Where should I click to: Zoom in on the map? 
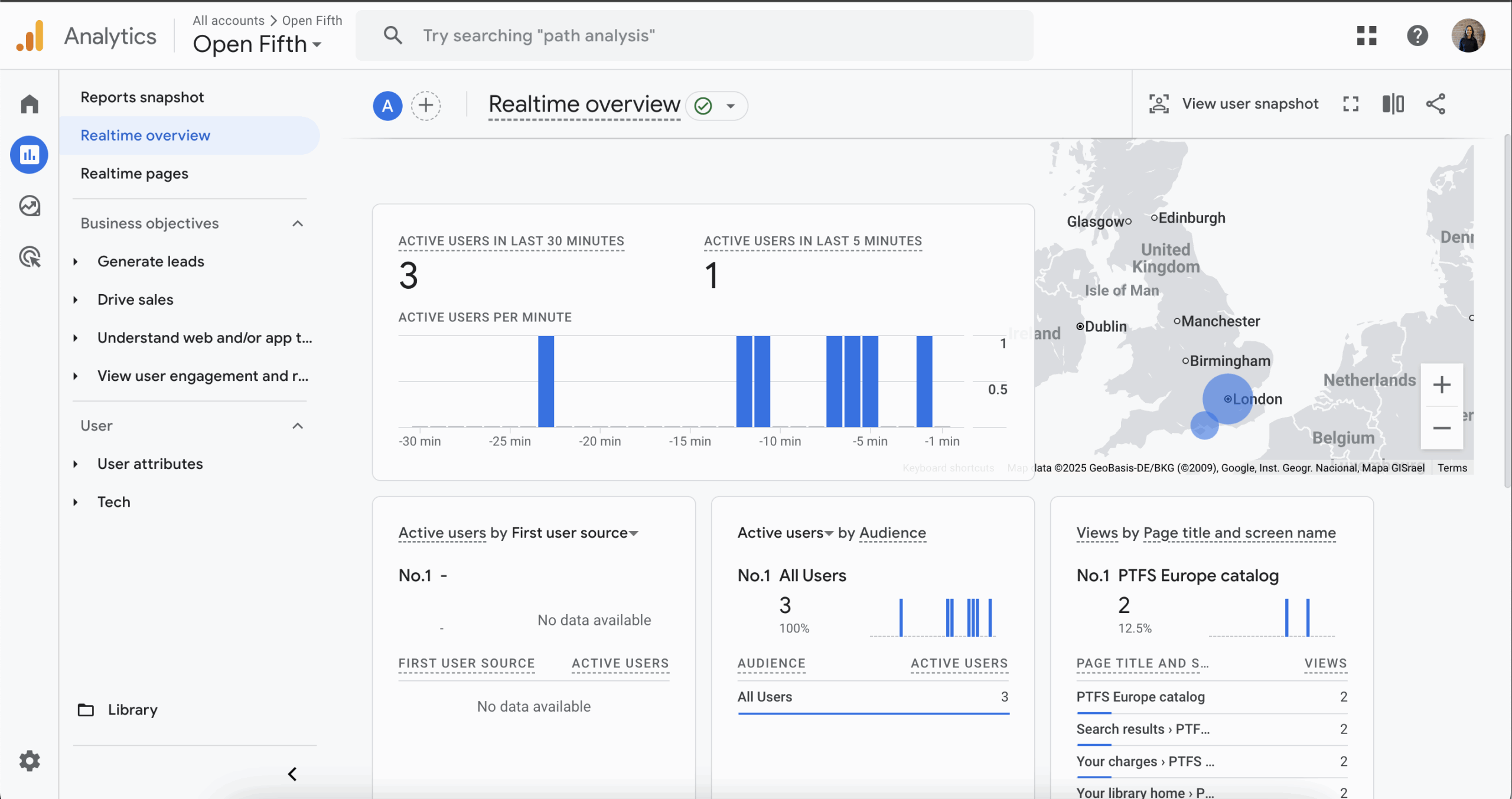[1442, 385]
